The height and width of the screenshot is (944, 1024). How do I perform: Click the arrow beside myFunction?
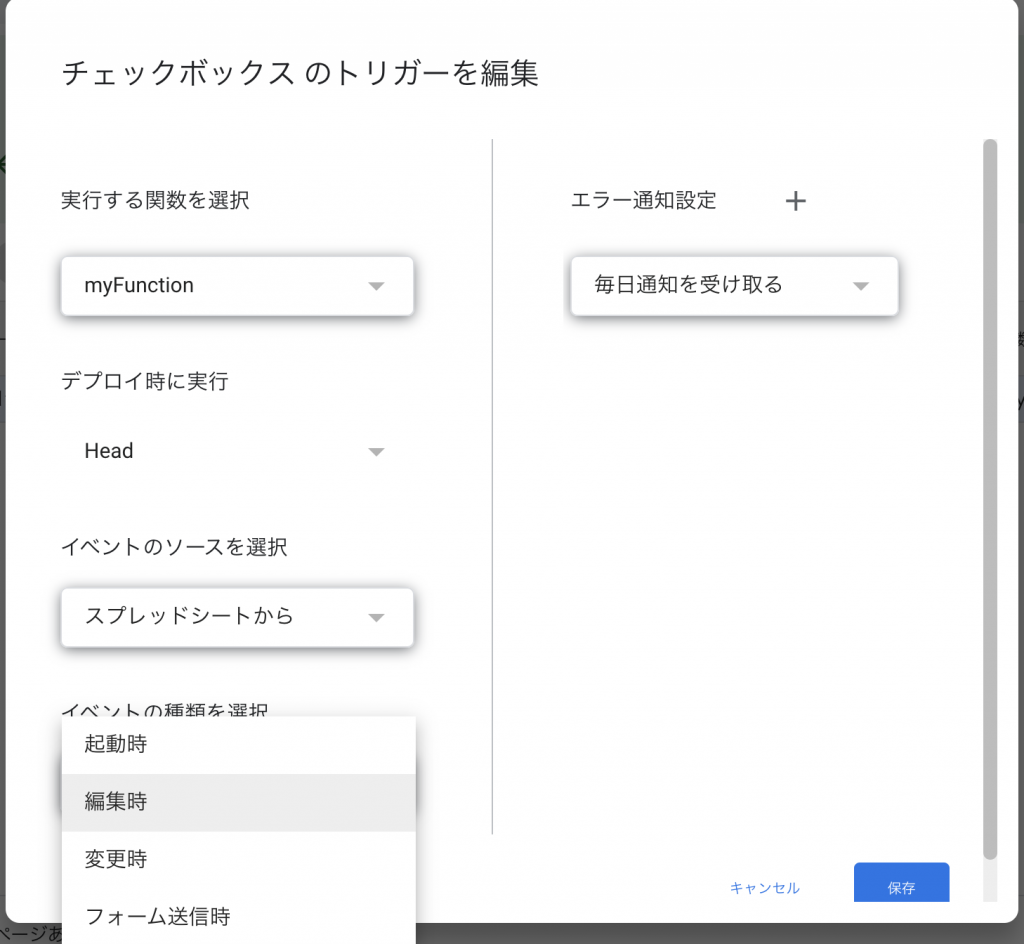pyautogui.click(x=376, y=286)
